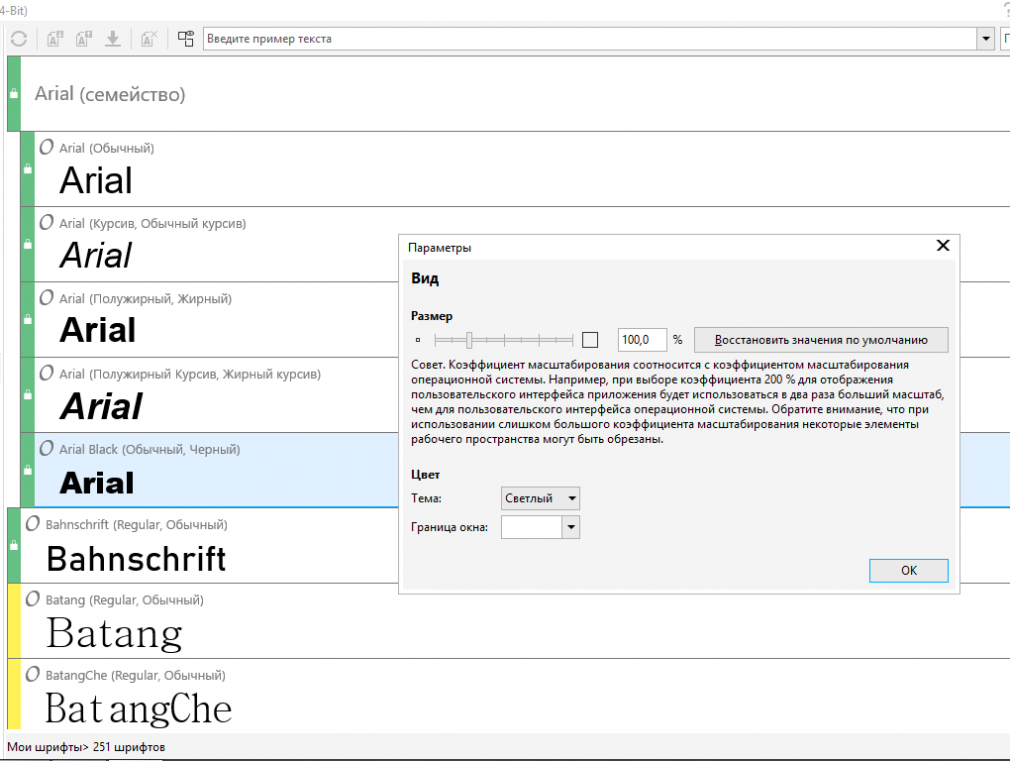
Task: Click the font icon with down-arrow badge
Action: [x=55, y=39]
